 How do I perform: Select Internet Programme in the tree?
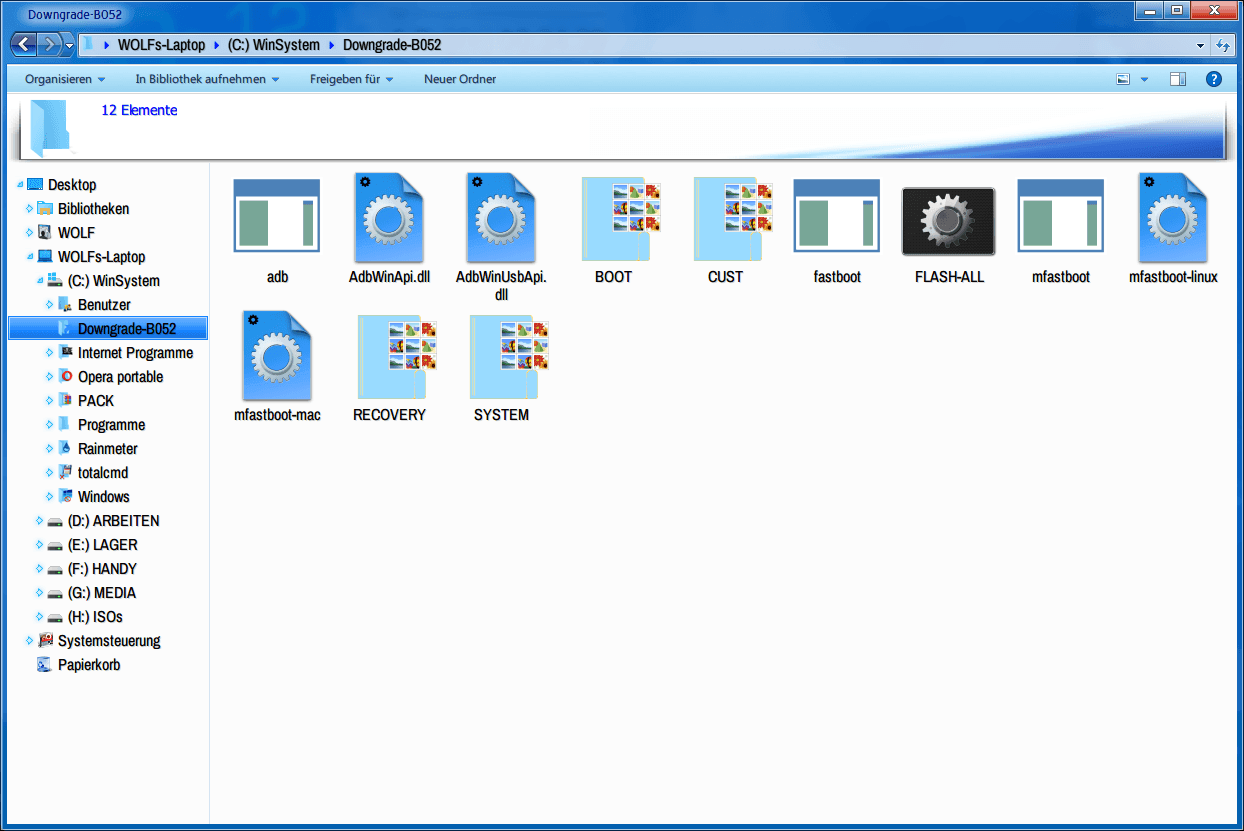point(136,353)
